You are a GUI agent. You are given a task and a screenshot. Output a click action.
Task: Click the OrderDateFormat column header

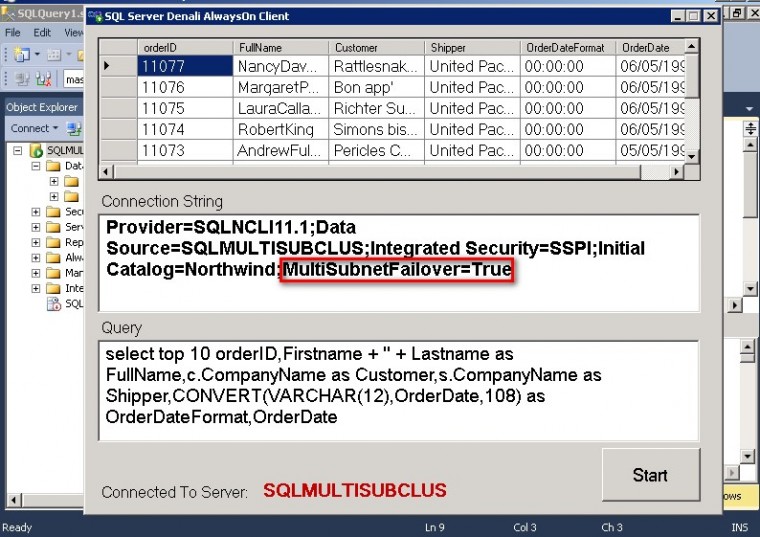click(568, 47)
